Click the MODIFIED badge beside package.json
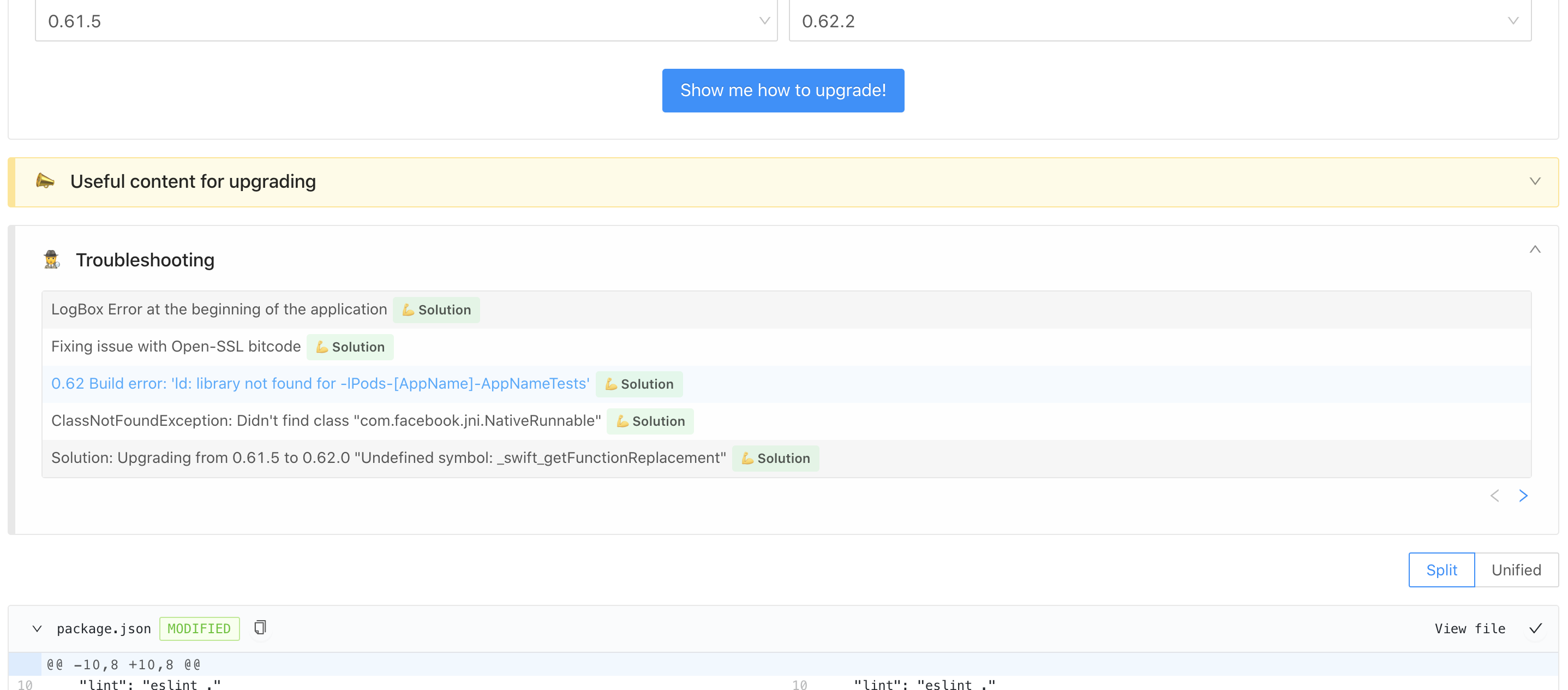Image resolution: width=1568 pixels, height=690 pixels. (x=199, y=628)
